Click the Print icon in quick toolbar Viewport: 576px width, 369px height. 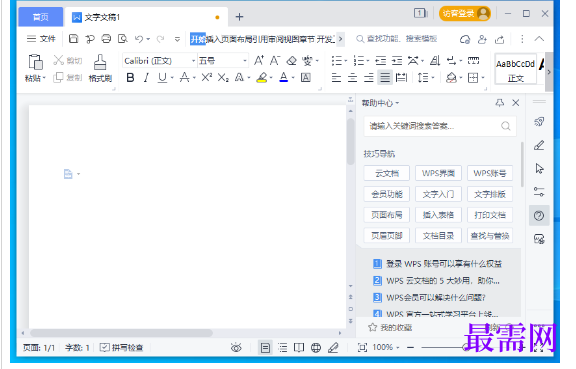click(x=106, y=39)
